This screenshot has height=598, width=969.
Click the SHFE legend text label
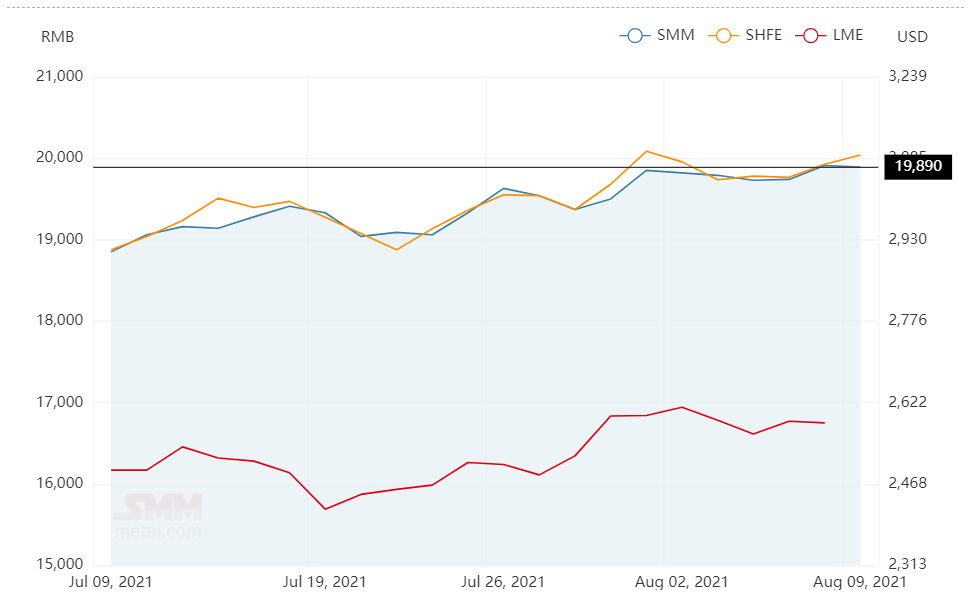tap(763, 35)
